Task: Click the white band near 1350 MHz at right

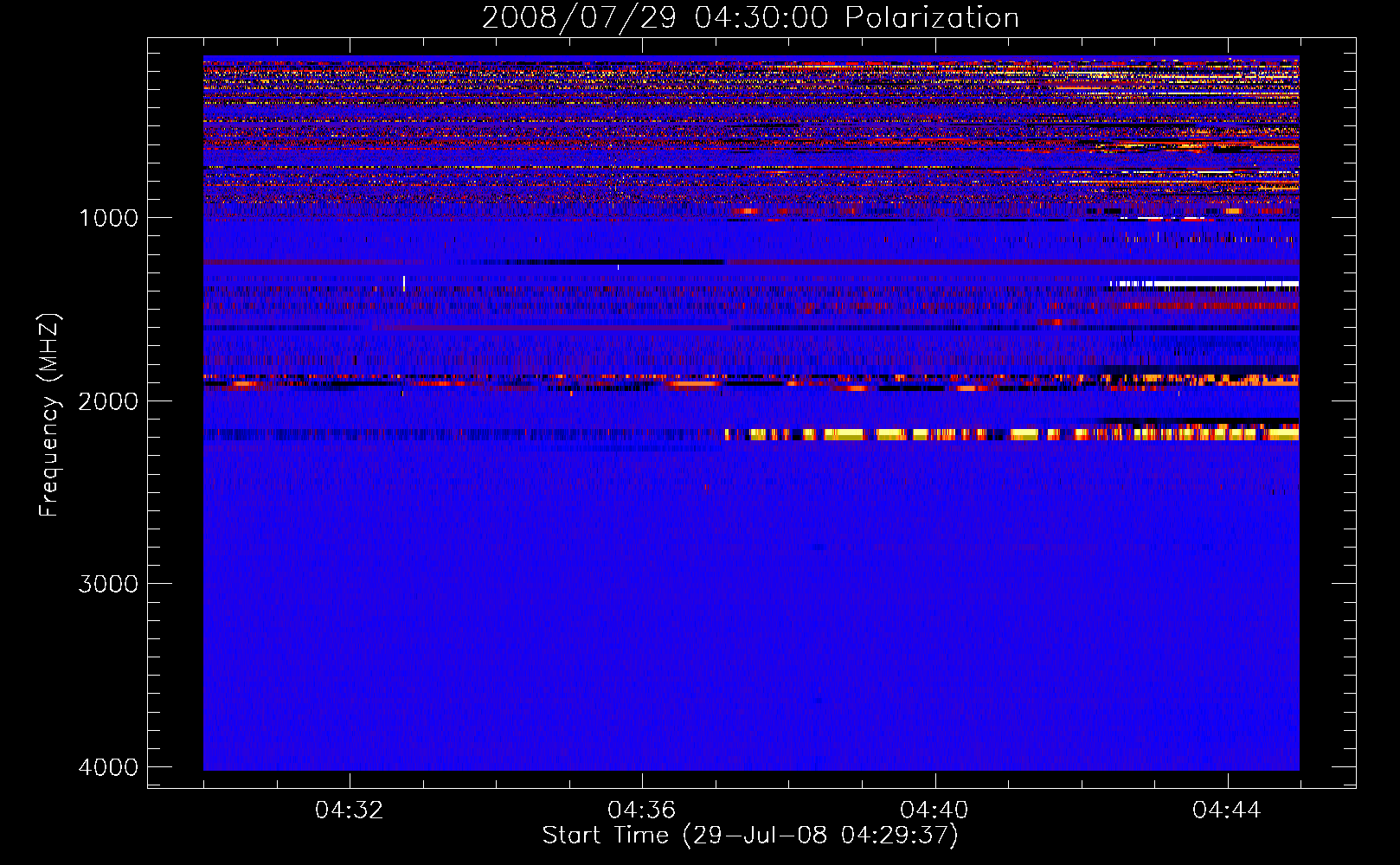Action: click(x=1204, y=284)
